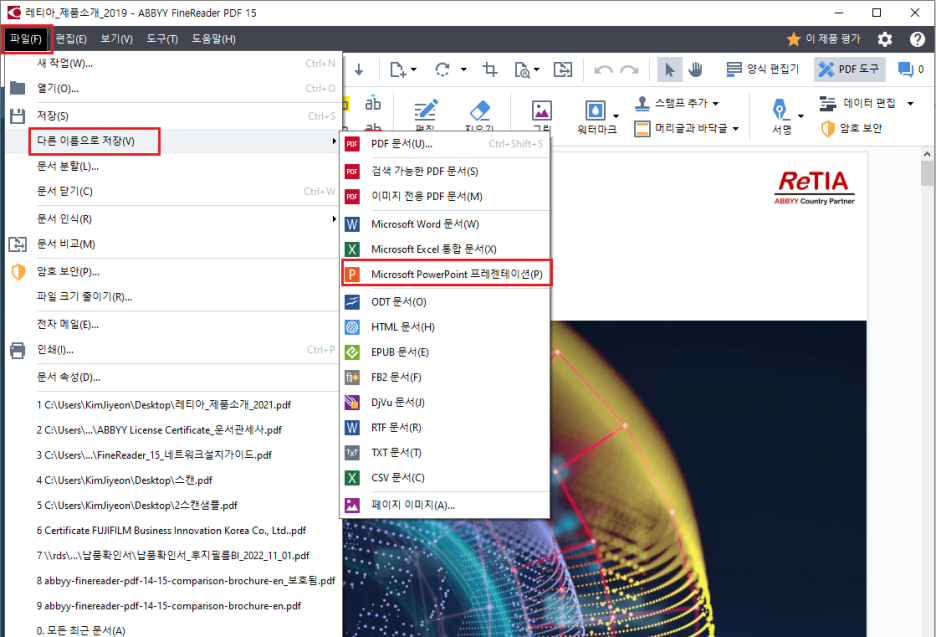The height and width of the screenshot is (637, 936).
Task: Save as 검색 가능한 PDF 문서(S)
Action: coord(445,171)
